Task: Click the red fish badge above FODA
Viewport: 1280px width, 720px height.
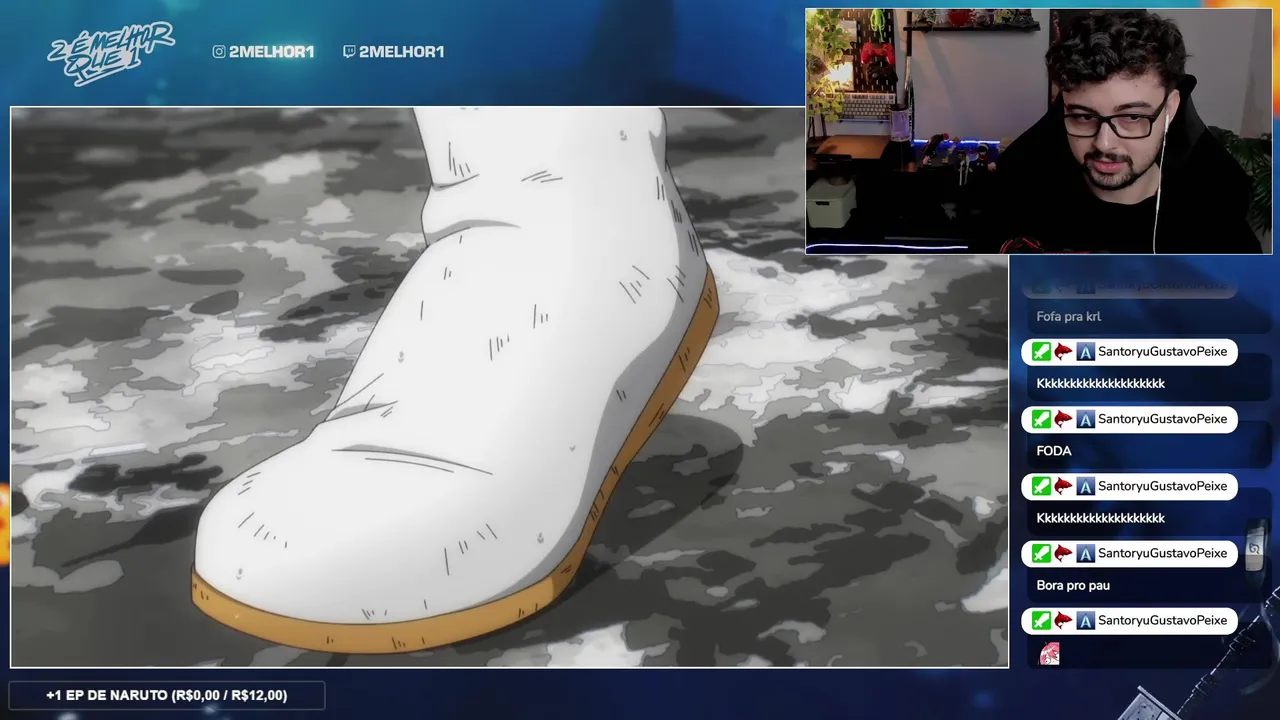Action: click(x=1063, y=419)
